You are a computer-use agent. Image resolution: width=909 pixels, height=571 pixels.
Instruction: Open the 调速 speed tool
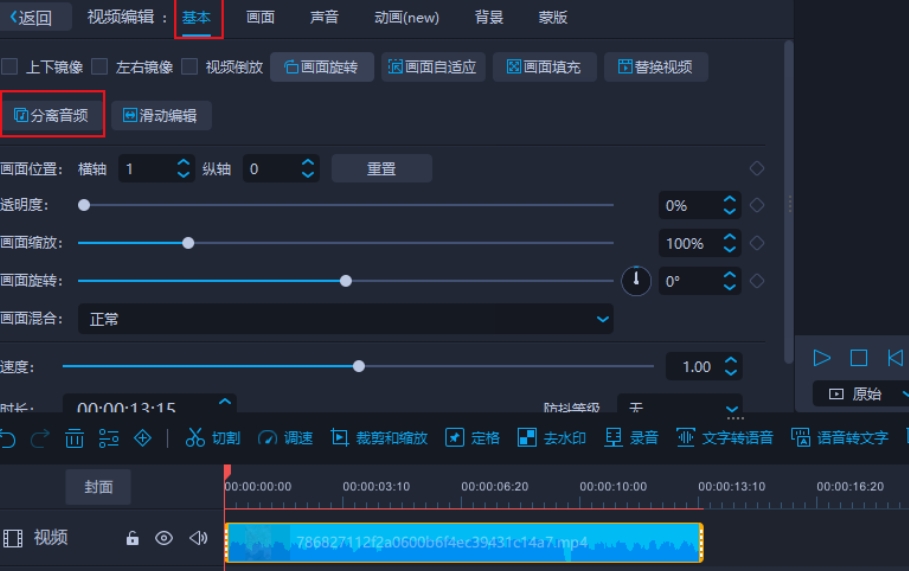pyautogui.click(x=285, y=438)
